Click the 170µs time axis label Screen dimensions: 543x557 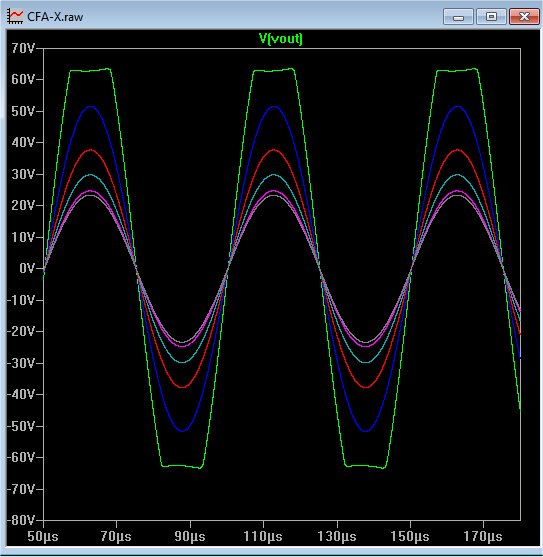click(483, 536)
